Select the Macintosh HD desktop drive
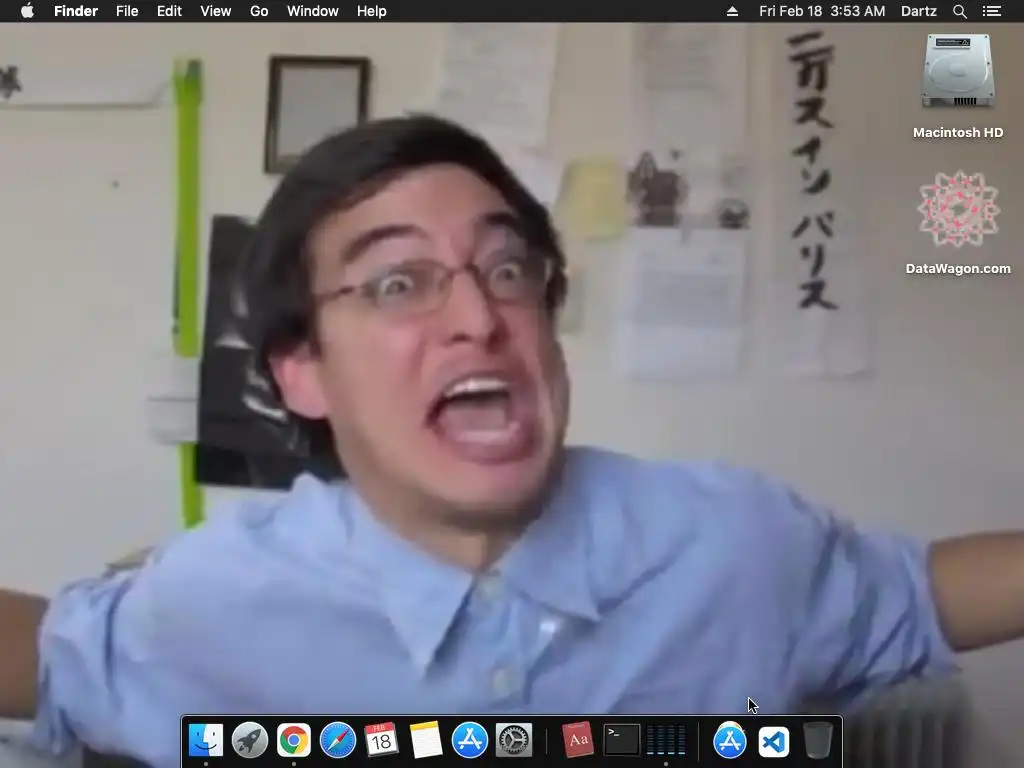 click(x=958, y=86)
